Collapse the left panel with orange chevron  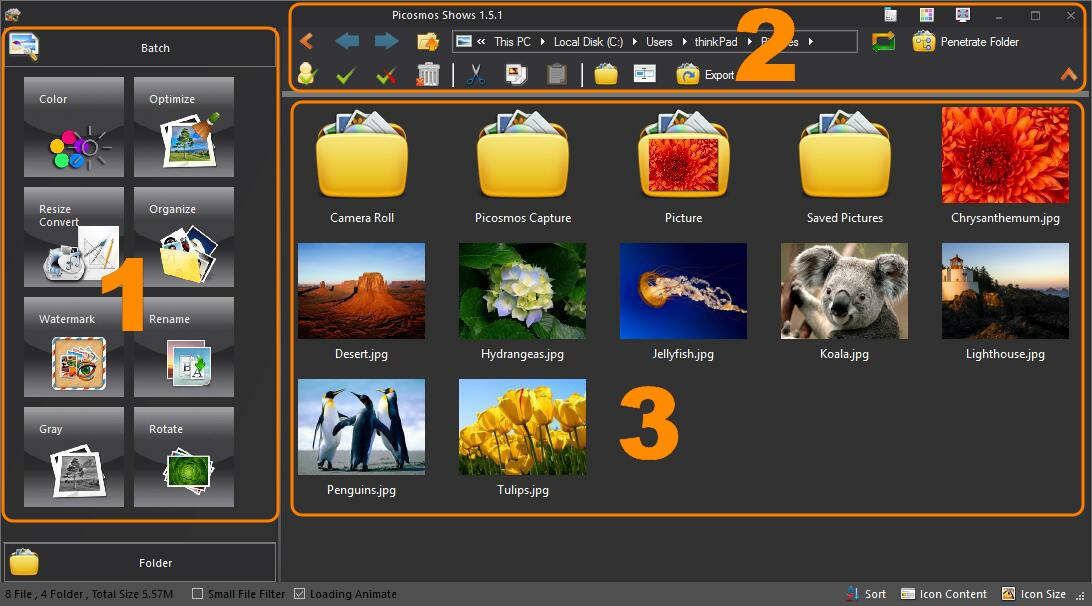pyautogui.click(x=306, y=41)
